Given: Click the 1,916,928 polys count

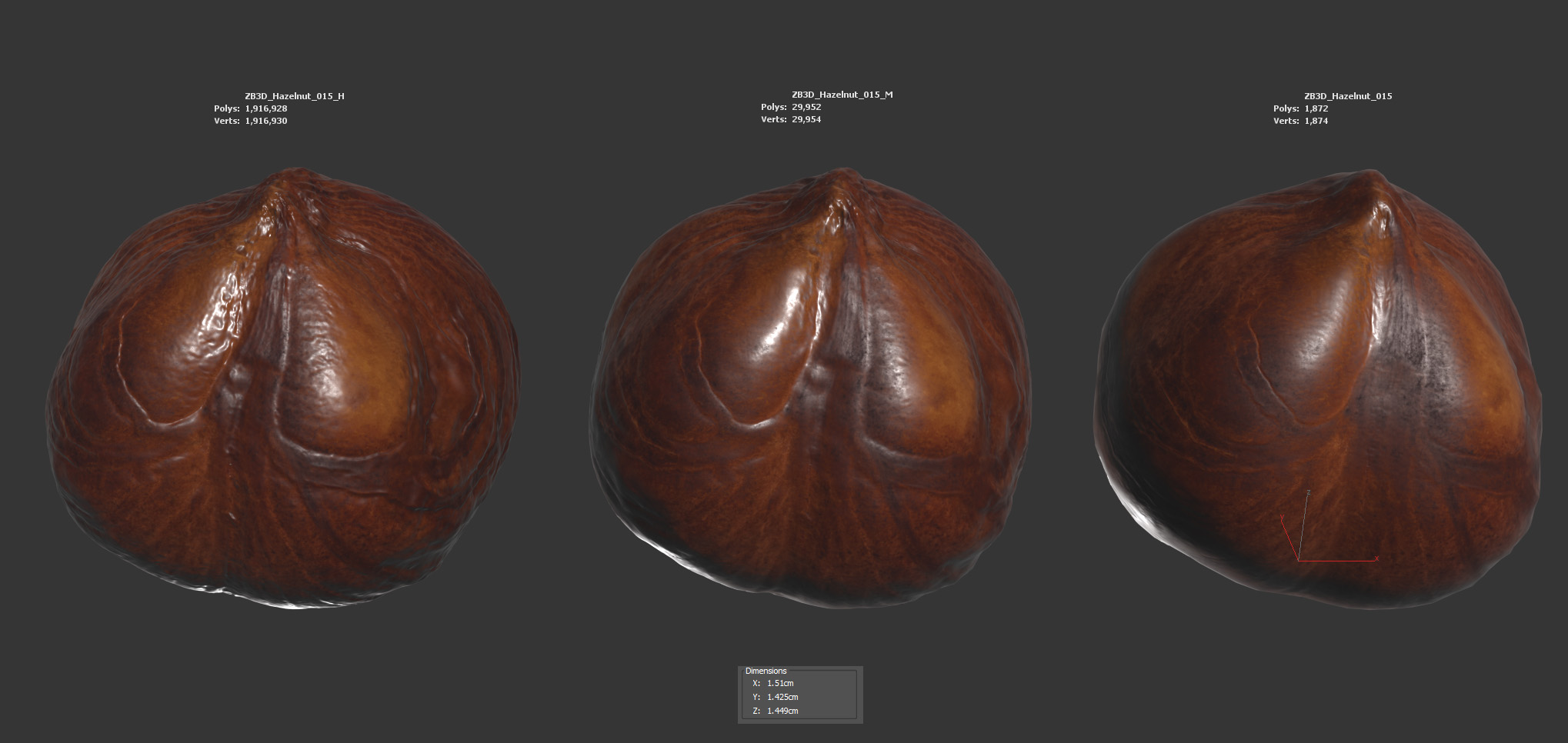Looking at the screenshot, I should pos(265,108).
